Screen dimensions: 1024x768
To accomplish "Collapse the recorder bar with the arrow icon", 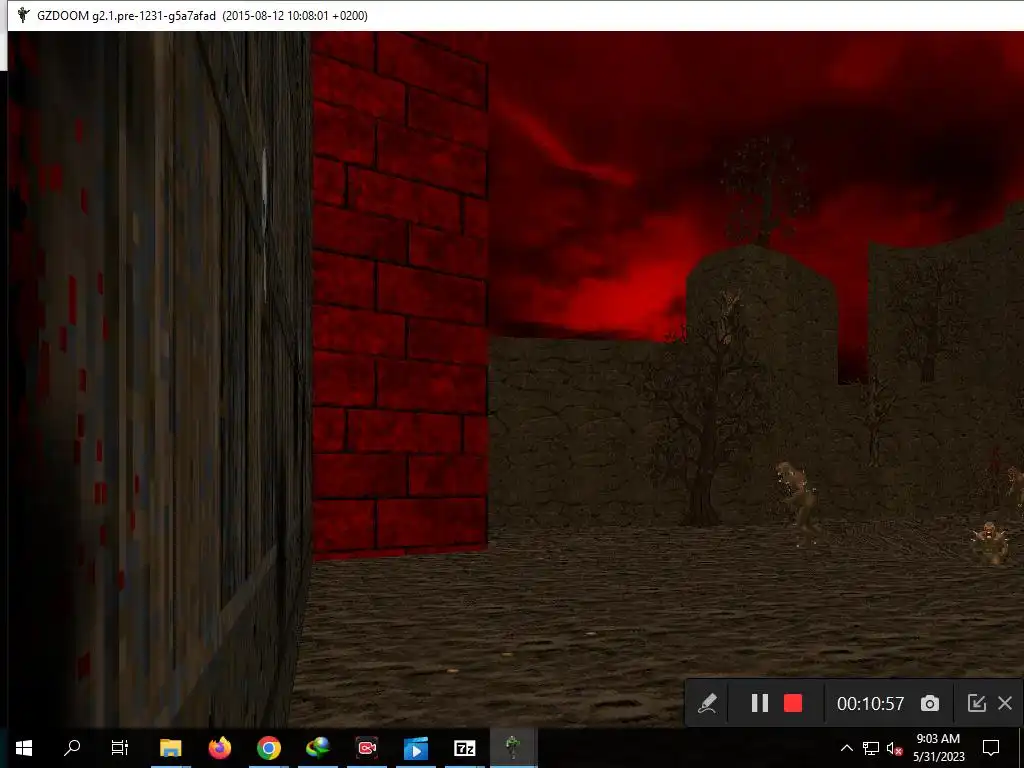I will 976,703.
